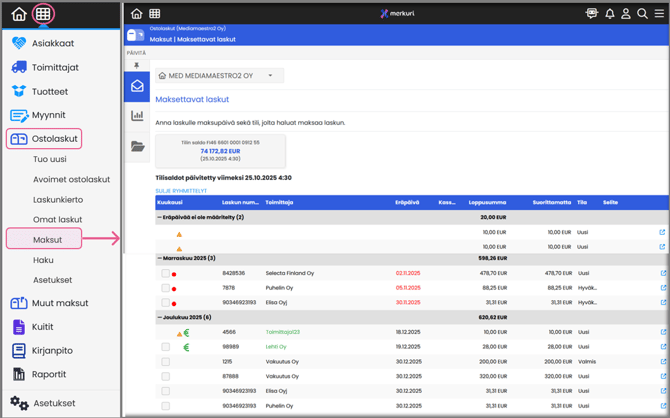Open external link icon for Selecta Finland row
Image resolution: width=670 pixels, height=418 pixels.
point(662,273)
